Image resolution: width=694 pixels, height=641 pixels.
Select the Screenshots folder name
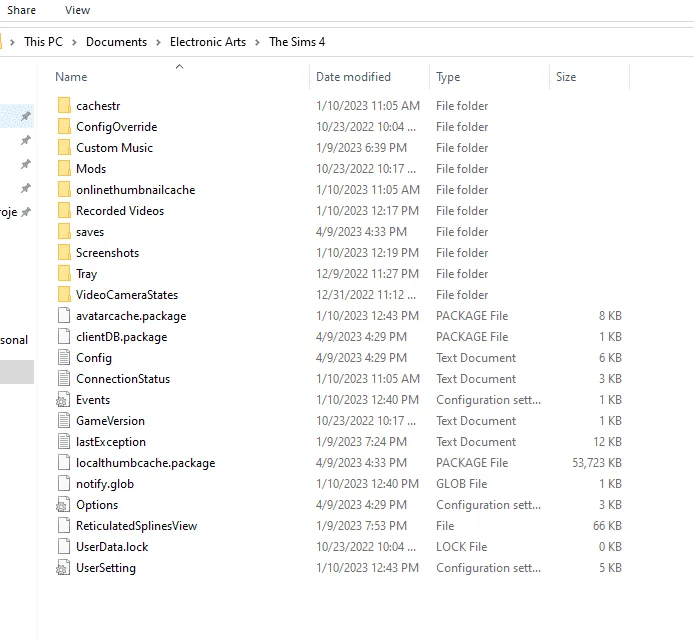108,253
